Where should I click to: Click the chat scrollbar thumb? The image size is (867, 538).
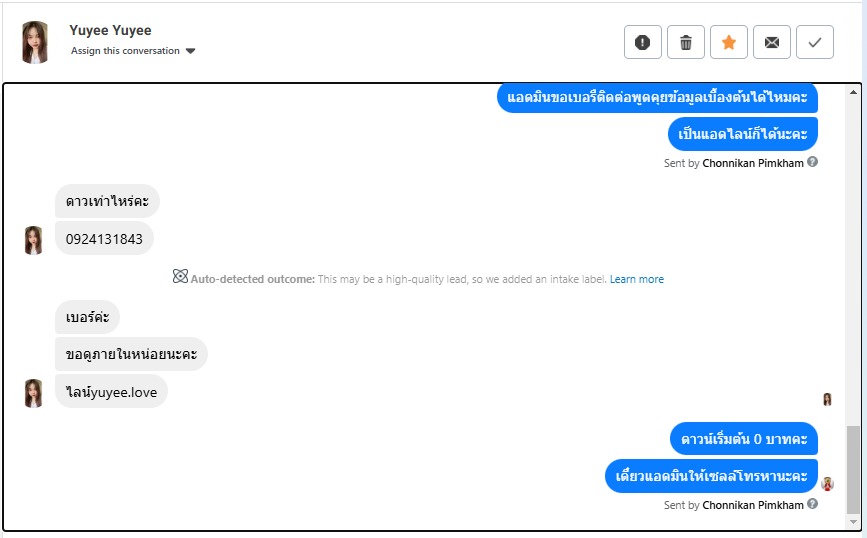point(852,468)
